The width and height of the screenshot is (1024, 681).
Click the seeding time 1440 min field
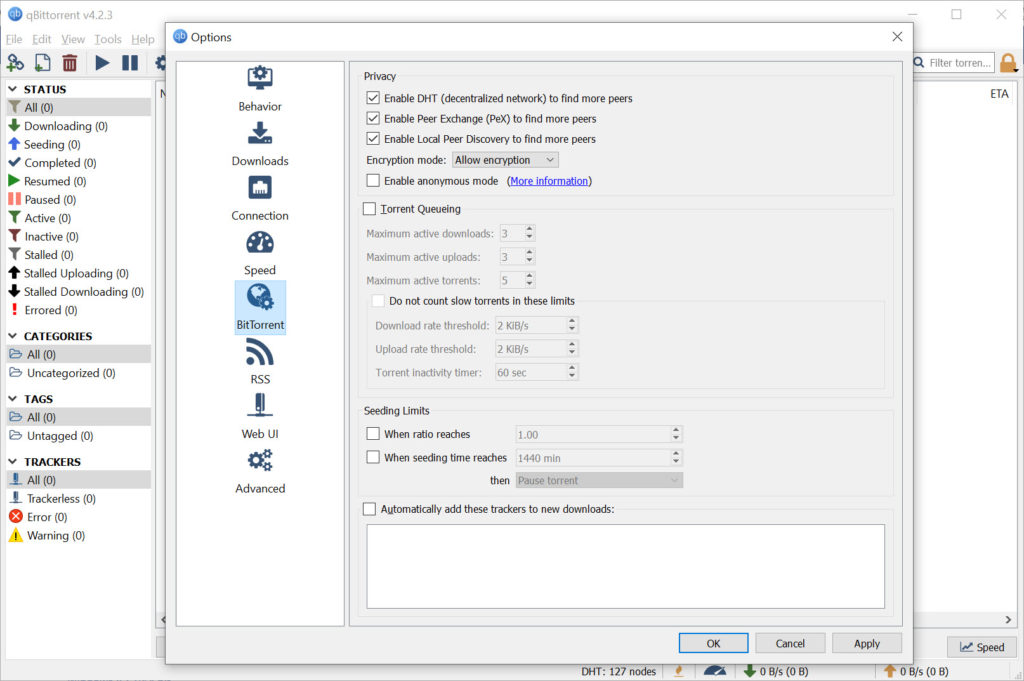(599, 458)
